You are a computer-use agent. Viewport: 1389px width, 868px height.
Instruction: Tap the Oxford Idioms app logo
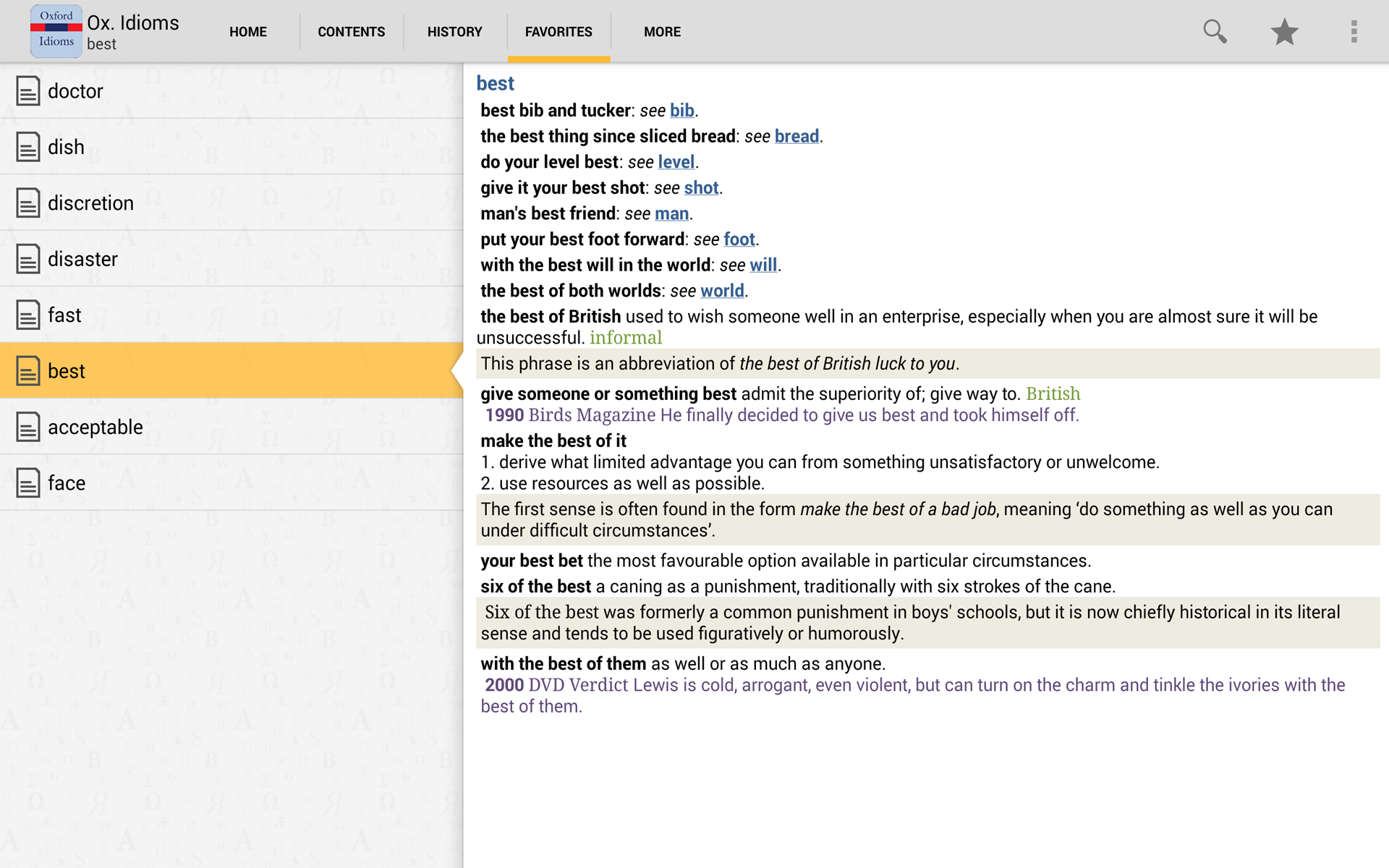coord(56,31)
